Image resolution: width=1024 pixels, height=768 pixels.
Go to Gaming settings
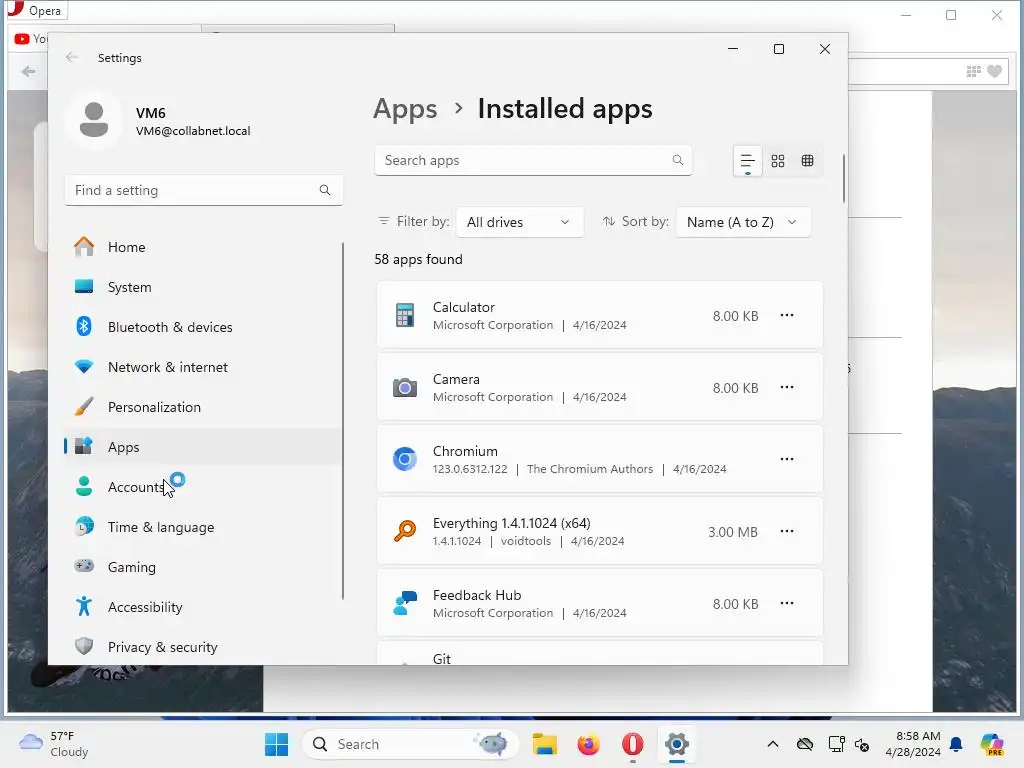pos(202,567)
